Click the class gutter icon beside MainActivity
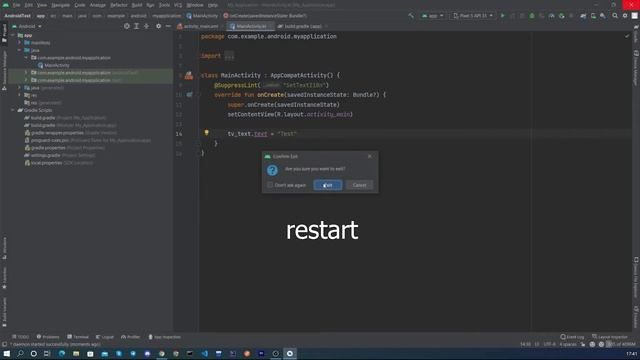The image size is (640, 360). (x=189, y=75)
